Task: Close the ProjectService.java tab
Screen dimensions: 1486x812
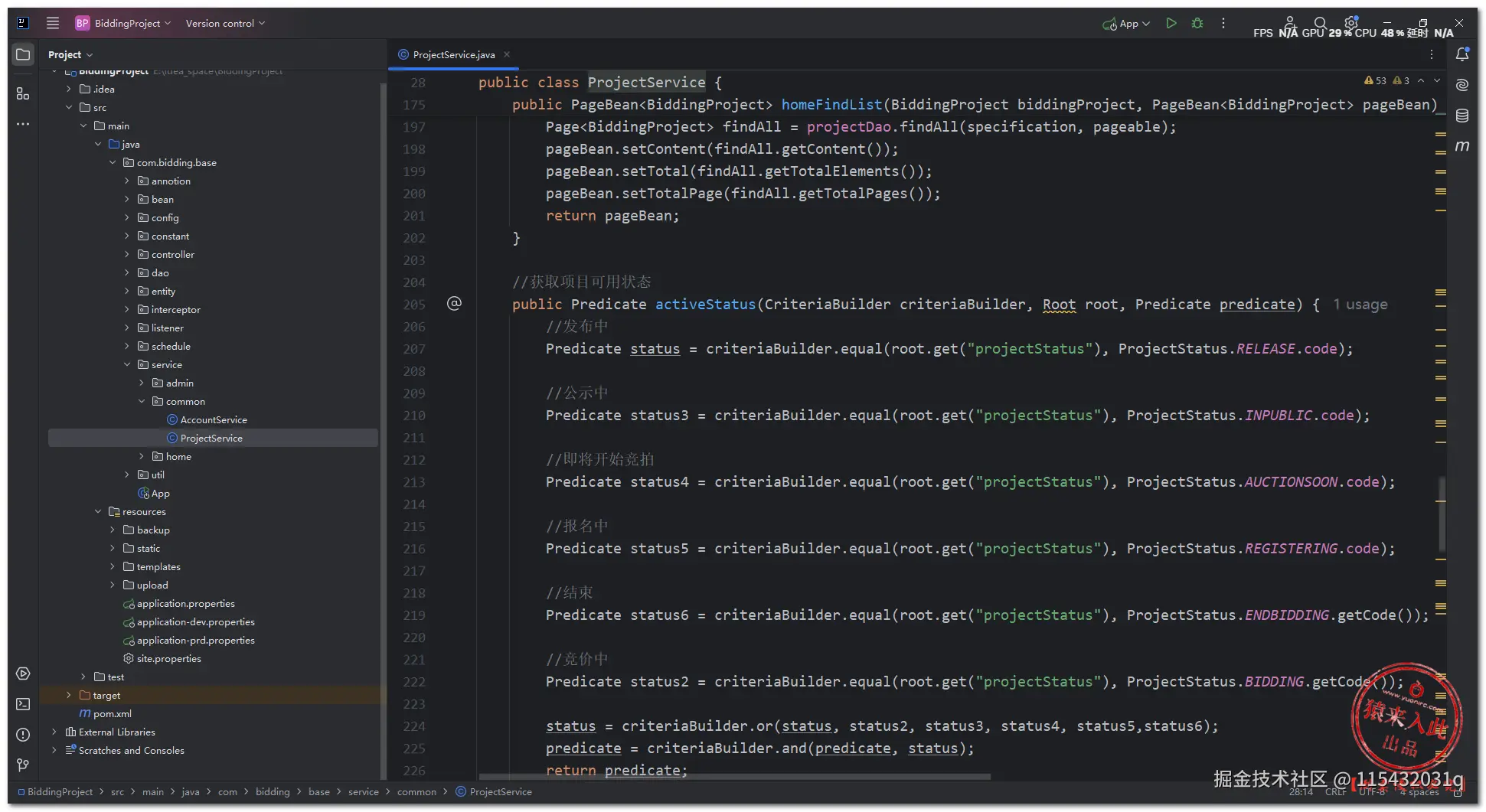Action: click(507, 54)
